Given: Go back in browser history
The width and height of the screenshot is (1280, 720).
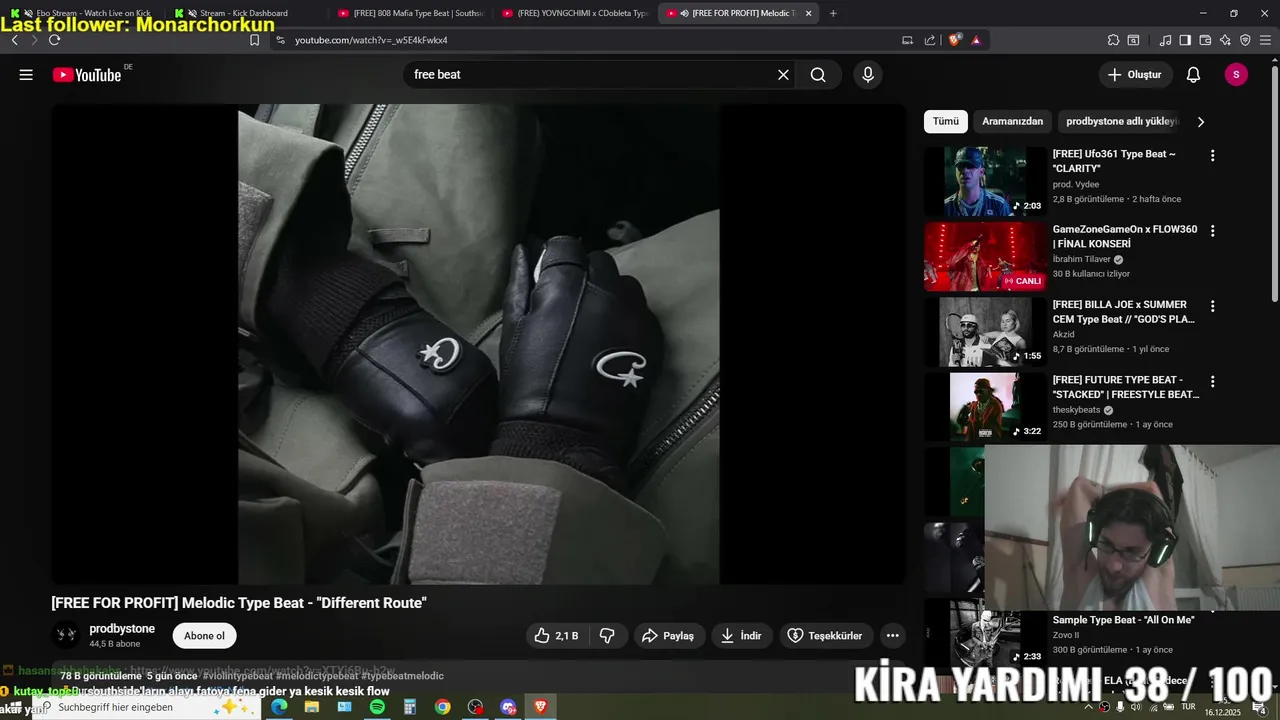Looking at the screenshot, I should [x=15, y=40].
